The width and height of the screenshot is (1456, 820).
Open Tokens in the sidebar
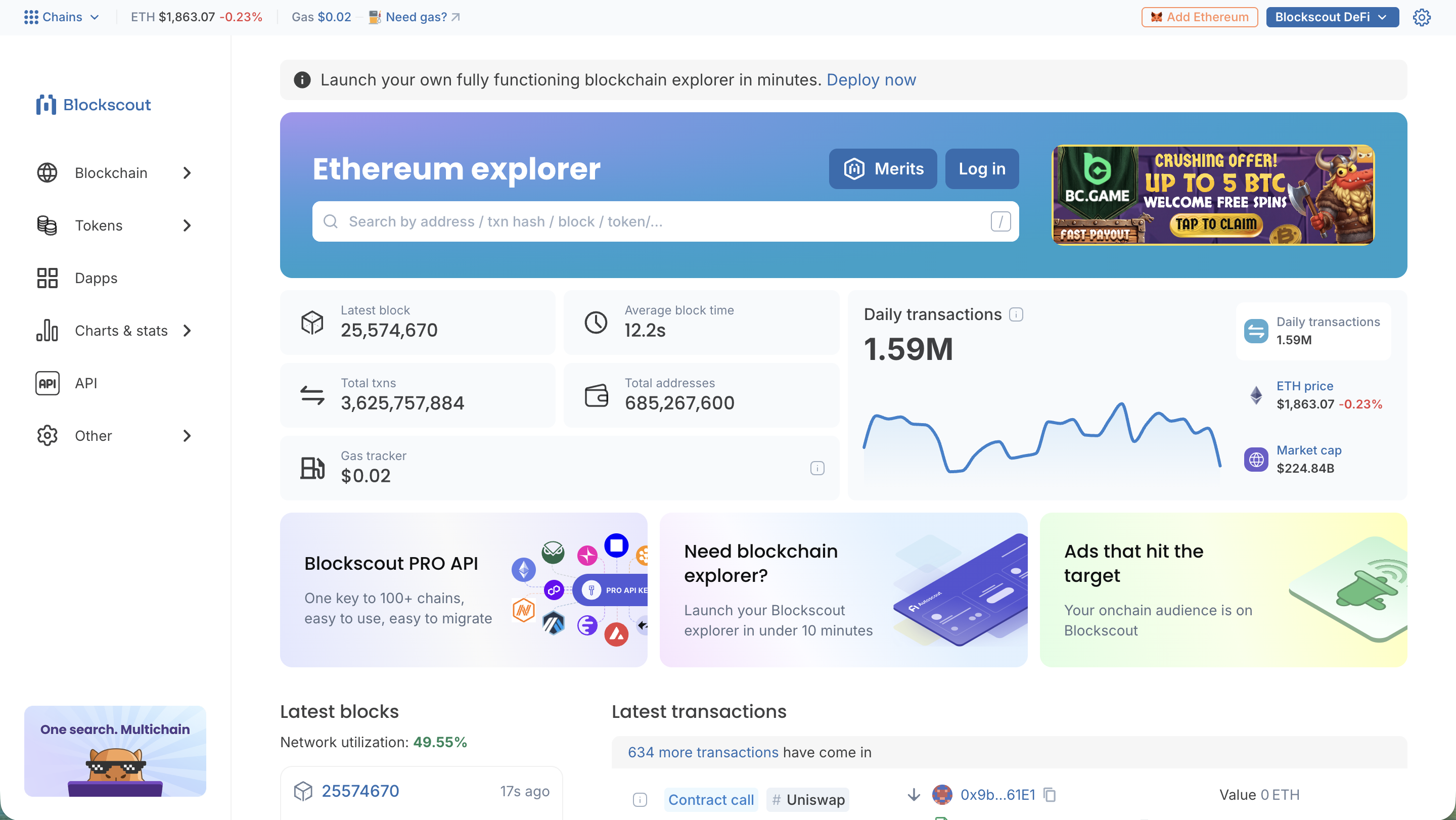point(115,225)
